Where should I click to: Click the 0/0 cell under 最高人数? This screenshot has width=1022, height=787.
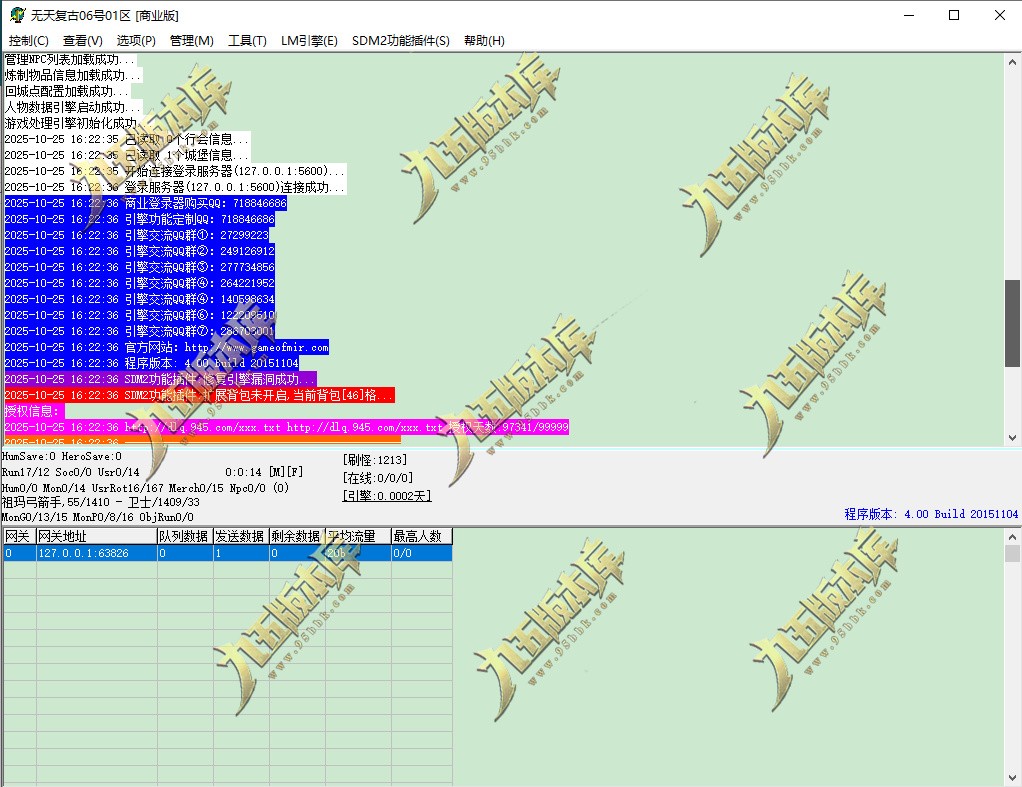pyautogui.click(x=422, y=553)
